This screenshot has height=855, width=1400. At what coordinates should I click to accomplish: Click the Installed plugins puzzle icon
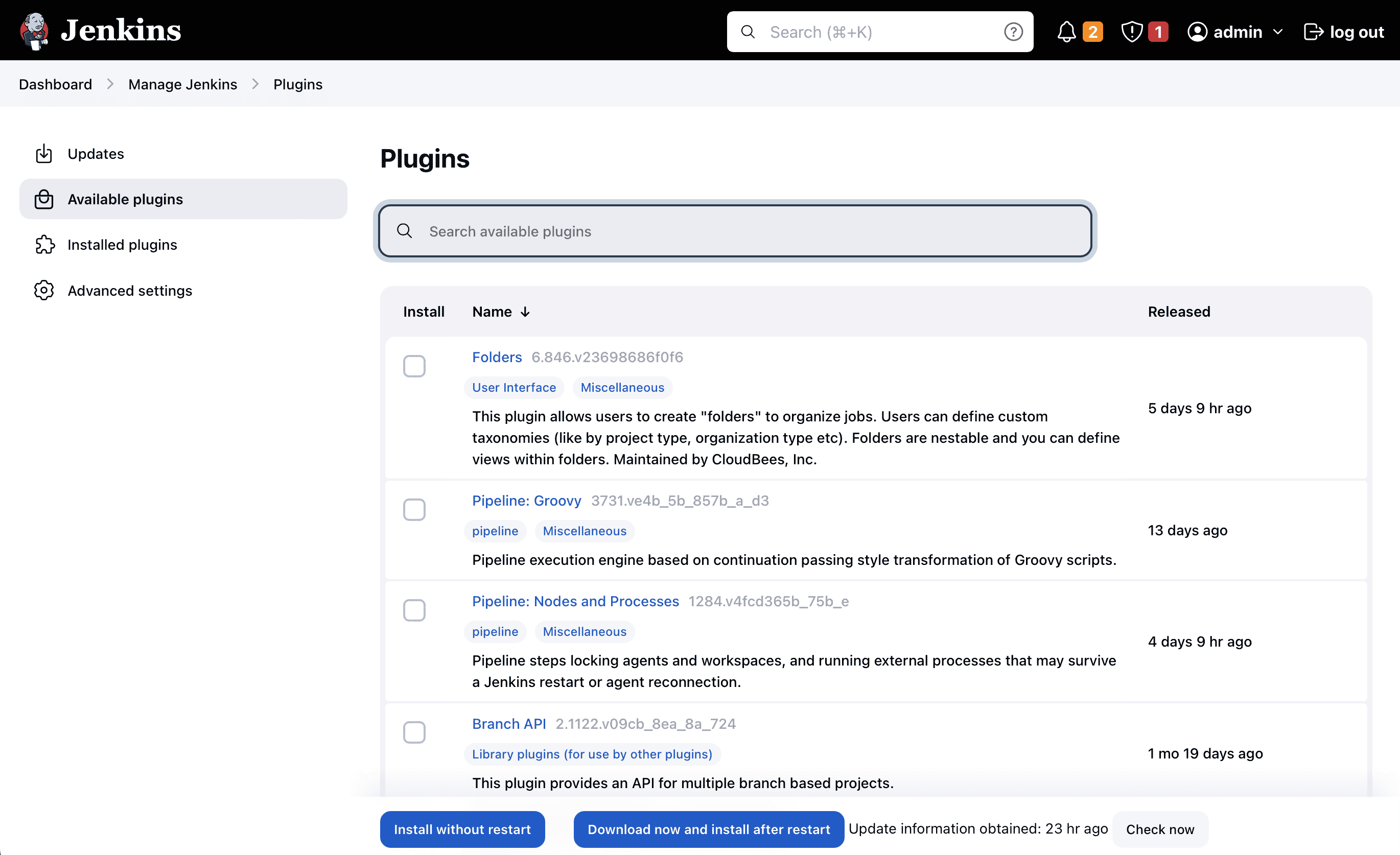(x=44, y=245)
